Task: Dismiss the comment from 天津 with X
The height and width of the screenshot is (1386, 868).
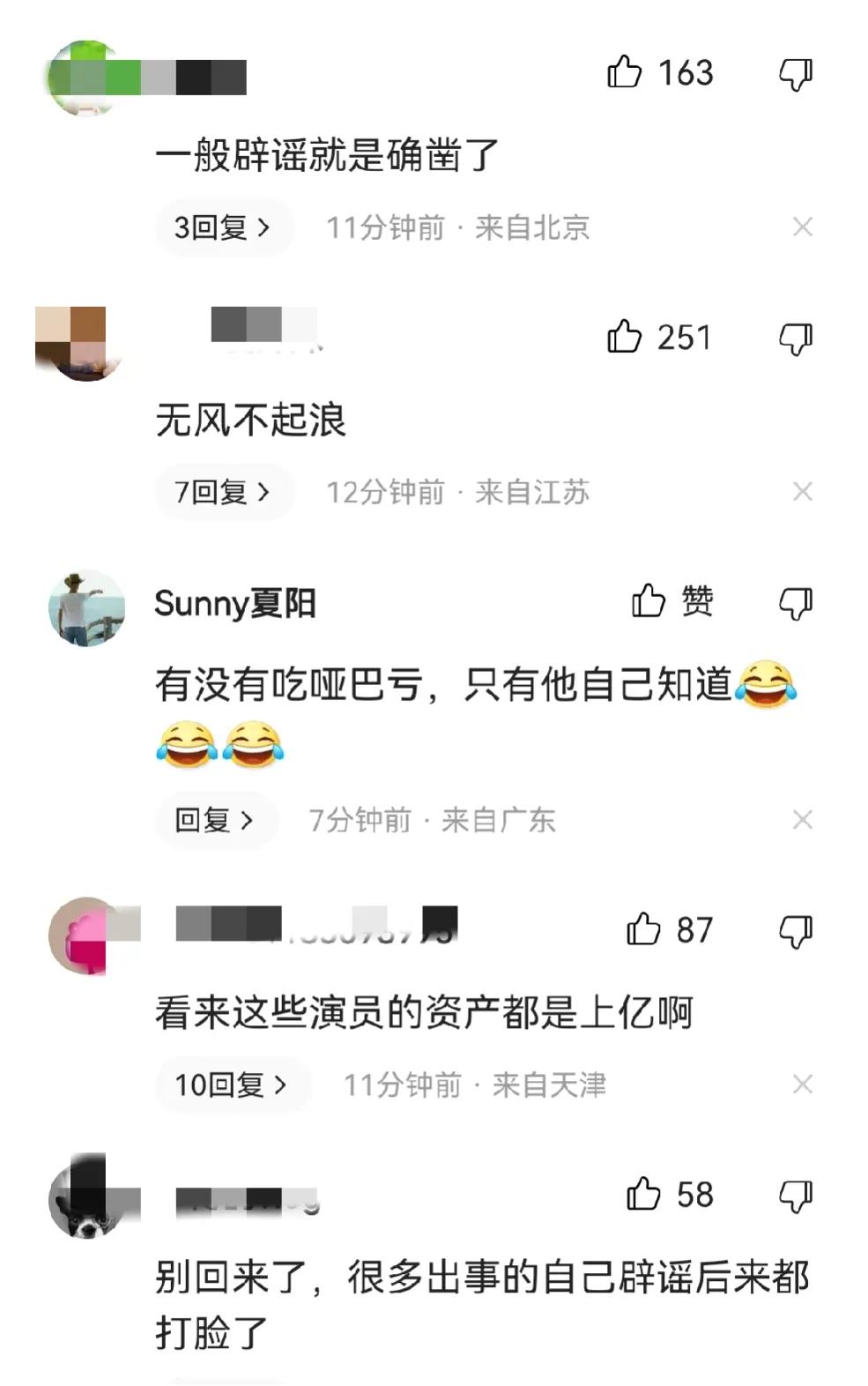Action: (802, 1084)
